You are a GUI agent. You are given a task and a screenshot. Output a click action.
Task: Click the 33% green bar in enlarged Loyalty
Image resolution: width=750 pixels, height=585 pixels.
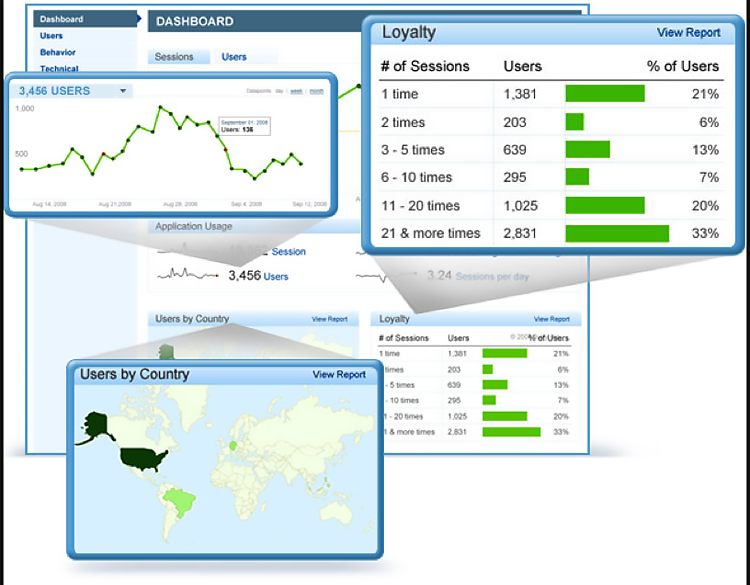pyautogui.click(x=617, y=233)
